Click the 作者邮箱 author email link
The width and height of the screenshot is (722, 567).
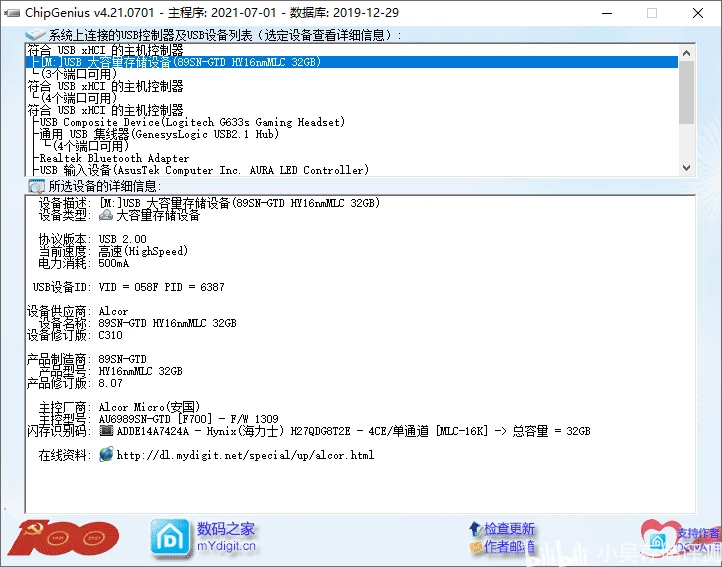pyautogui.click(x=509, y=547)
